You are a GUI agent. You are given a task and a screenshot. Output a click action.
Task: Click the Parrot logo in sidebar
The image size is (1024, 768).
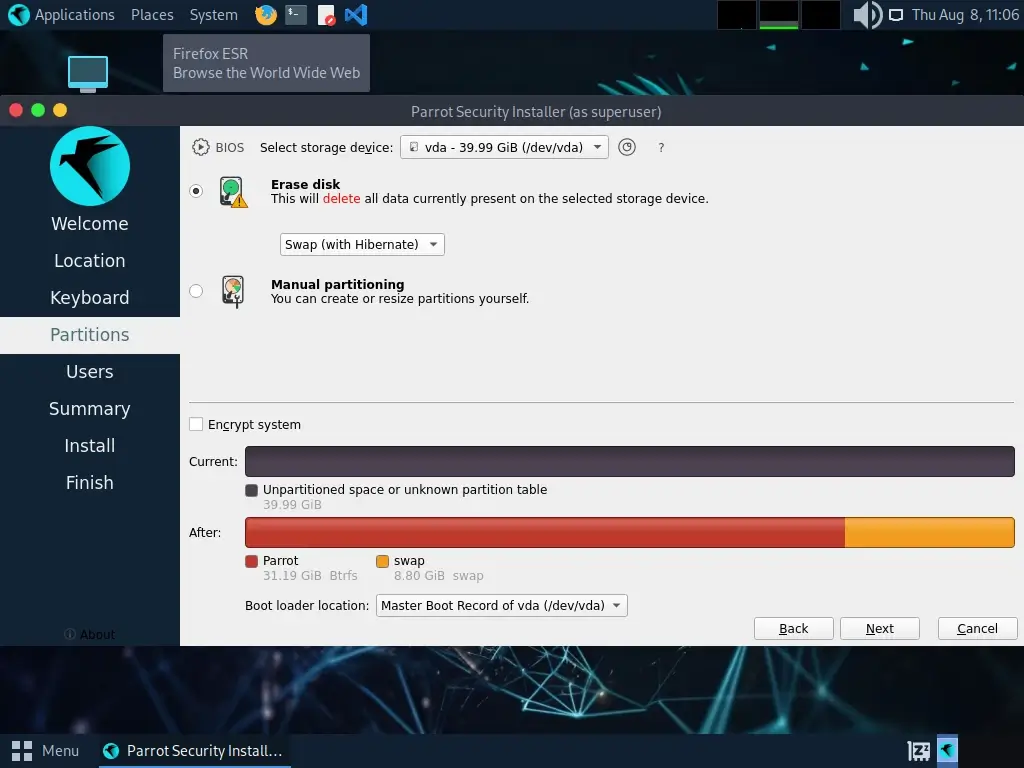pos(90,166)
